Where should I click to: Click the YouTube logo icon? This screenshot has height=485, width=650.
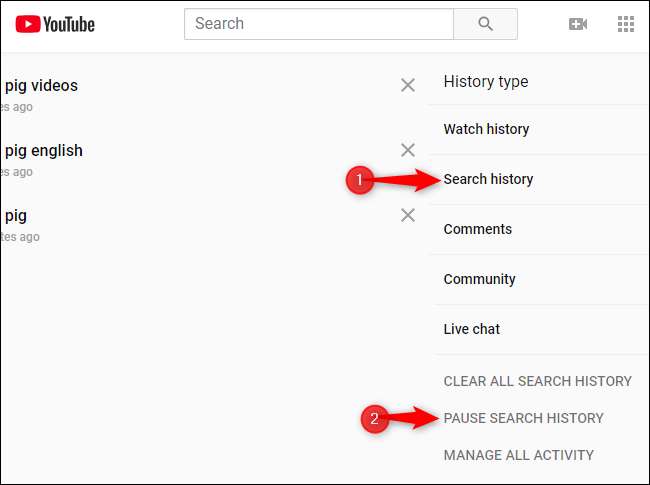(28, 24)
